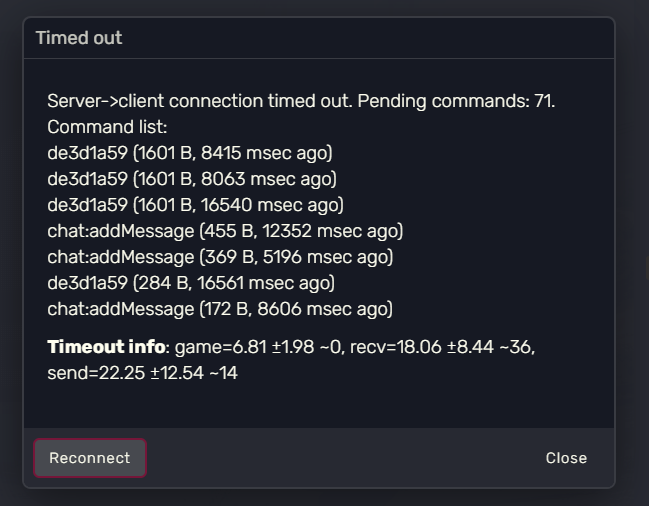Close the Timed out dialog
This screenshot has width=649, height=506.
click(x=566, y=458)
